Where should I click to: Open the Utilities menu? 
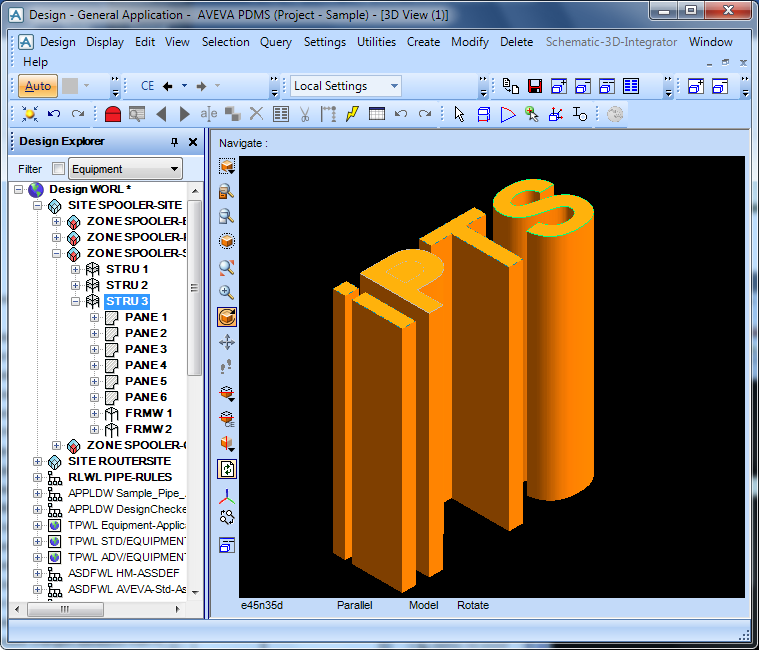coord(376,42)
